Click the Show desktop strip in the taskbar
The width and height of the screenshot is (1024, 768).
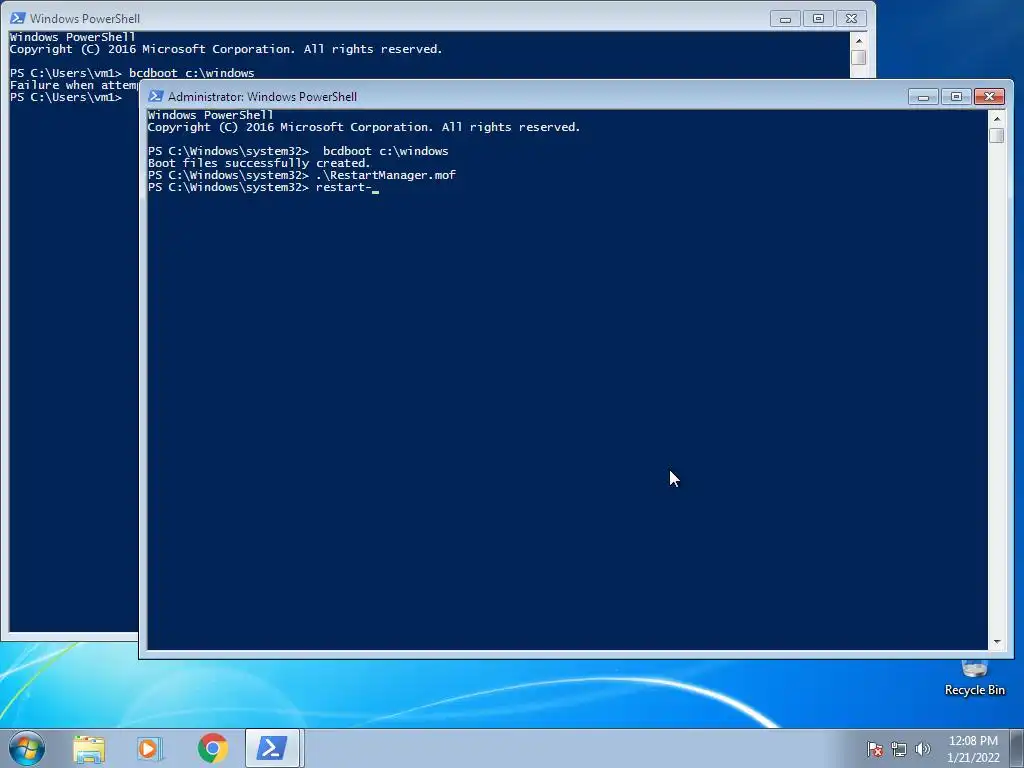1017,748
